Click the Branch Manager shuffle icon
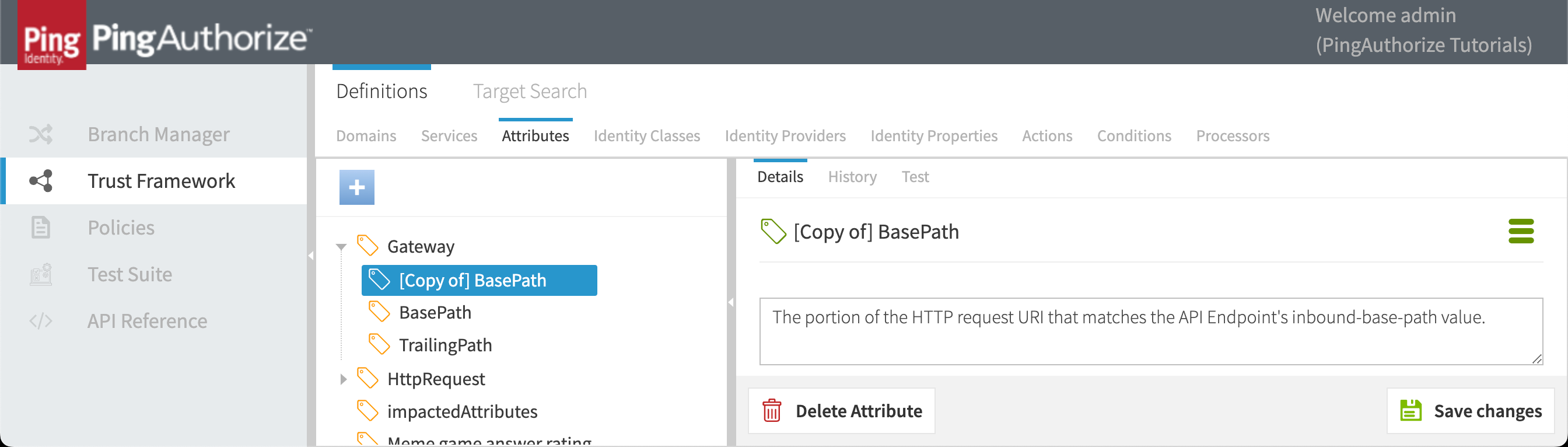The width and height of the screenshot is (1568, 447). 41,134
